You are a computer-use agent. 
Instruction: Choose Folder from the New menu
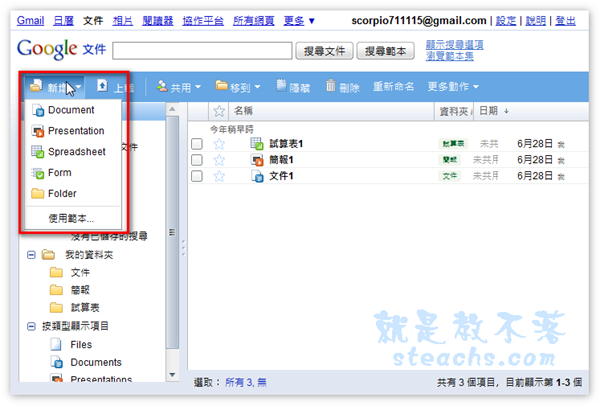(62, 194)
